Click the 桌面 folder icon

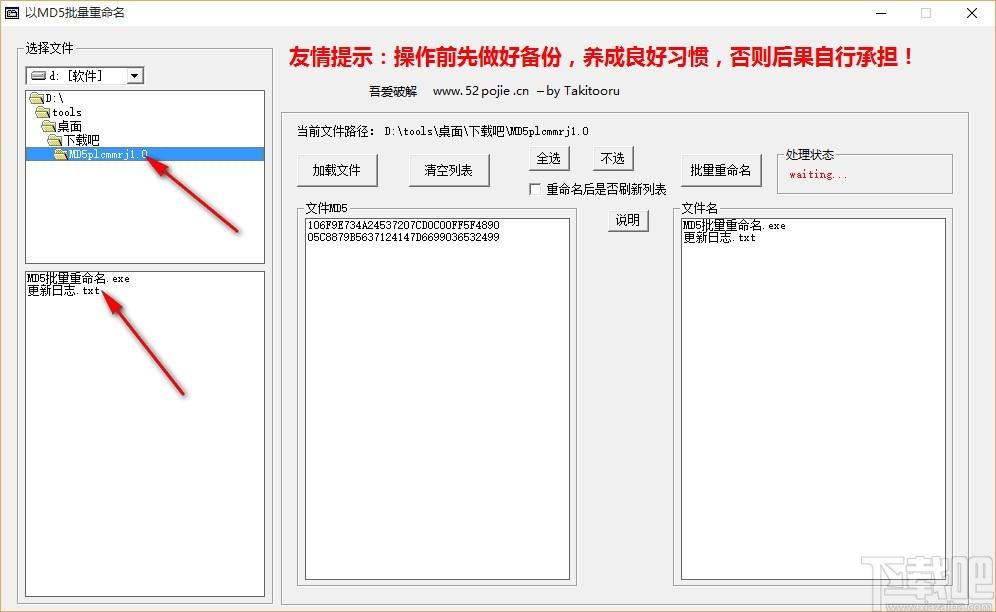[49, 126]
